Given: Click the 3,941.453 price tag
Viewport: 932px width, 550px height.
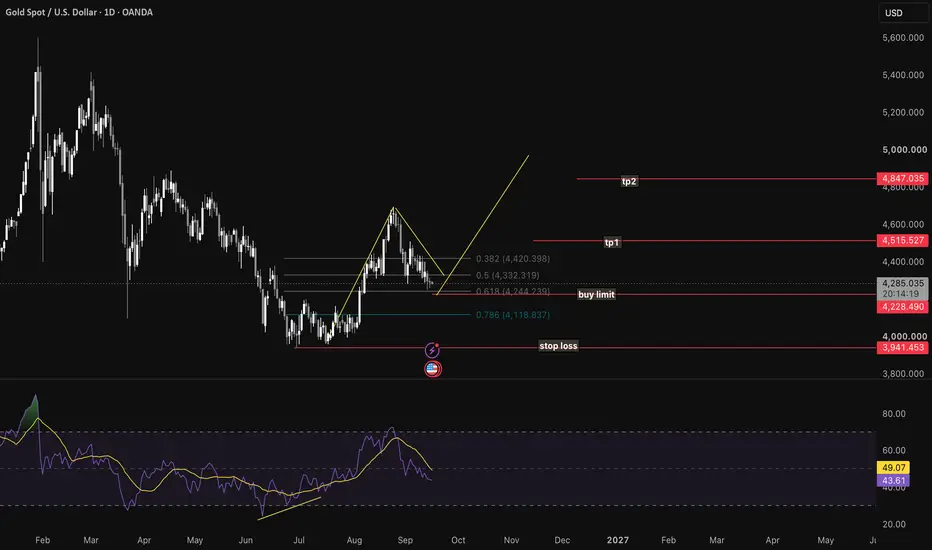Looking at the screenshot, I should 902,347.
